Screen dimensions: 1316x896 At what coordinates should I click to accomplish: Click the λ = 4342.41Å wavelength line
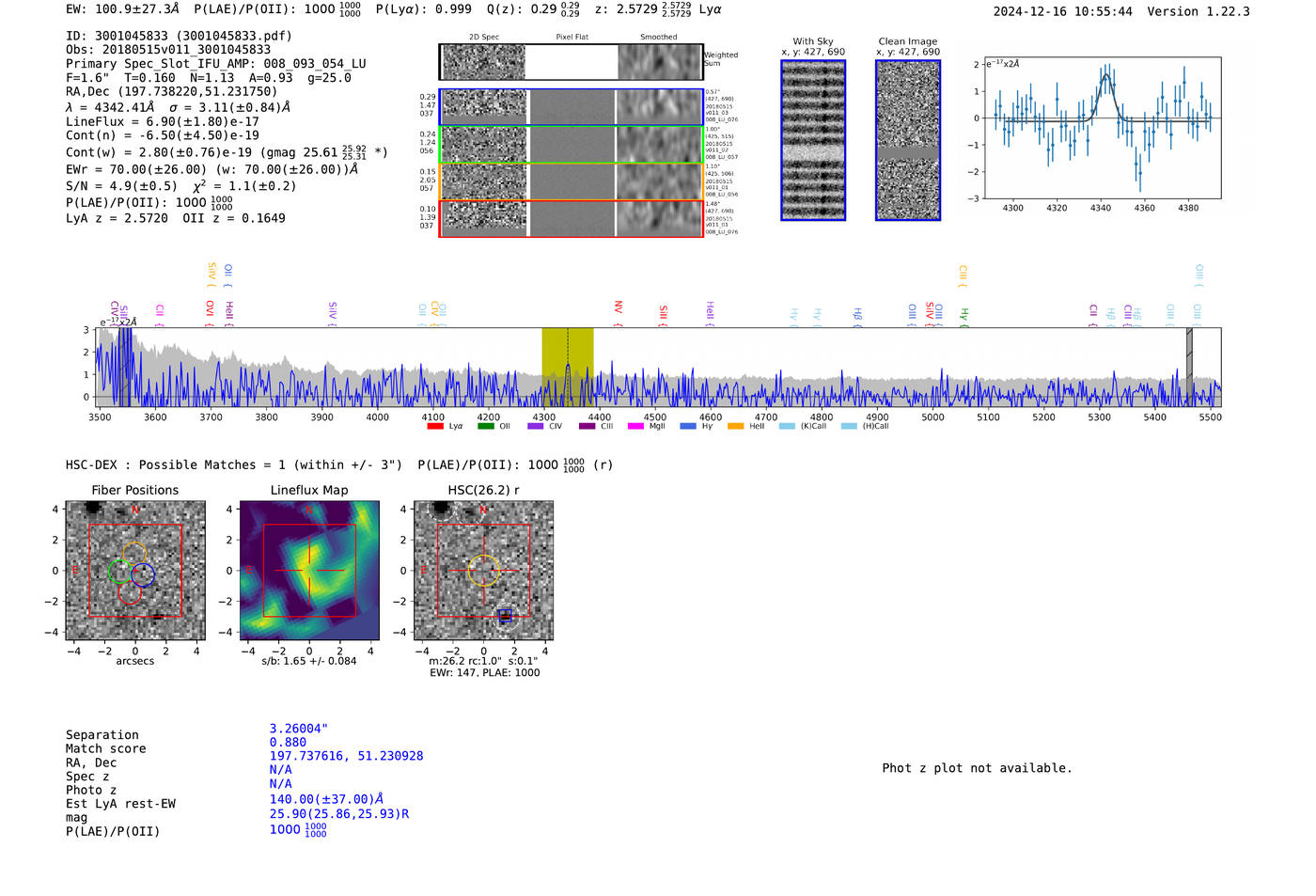pos(178,107)
